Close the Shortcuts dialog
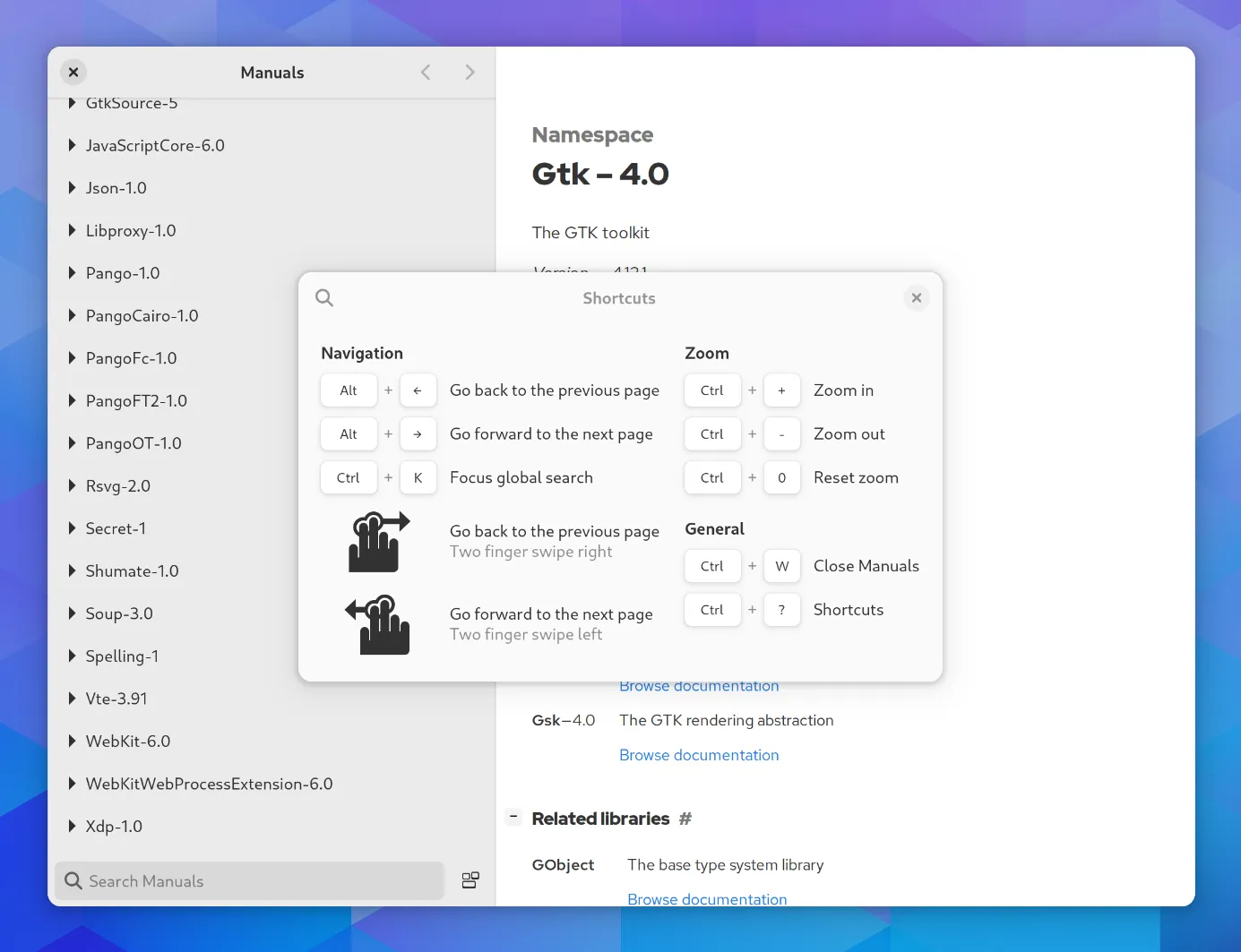 (916, 298)
